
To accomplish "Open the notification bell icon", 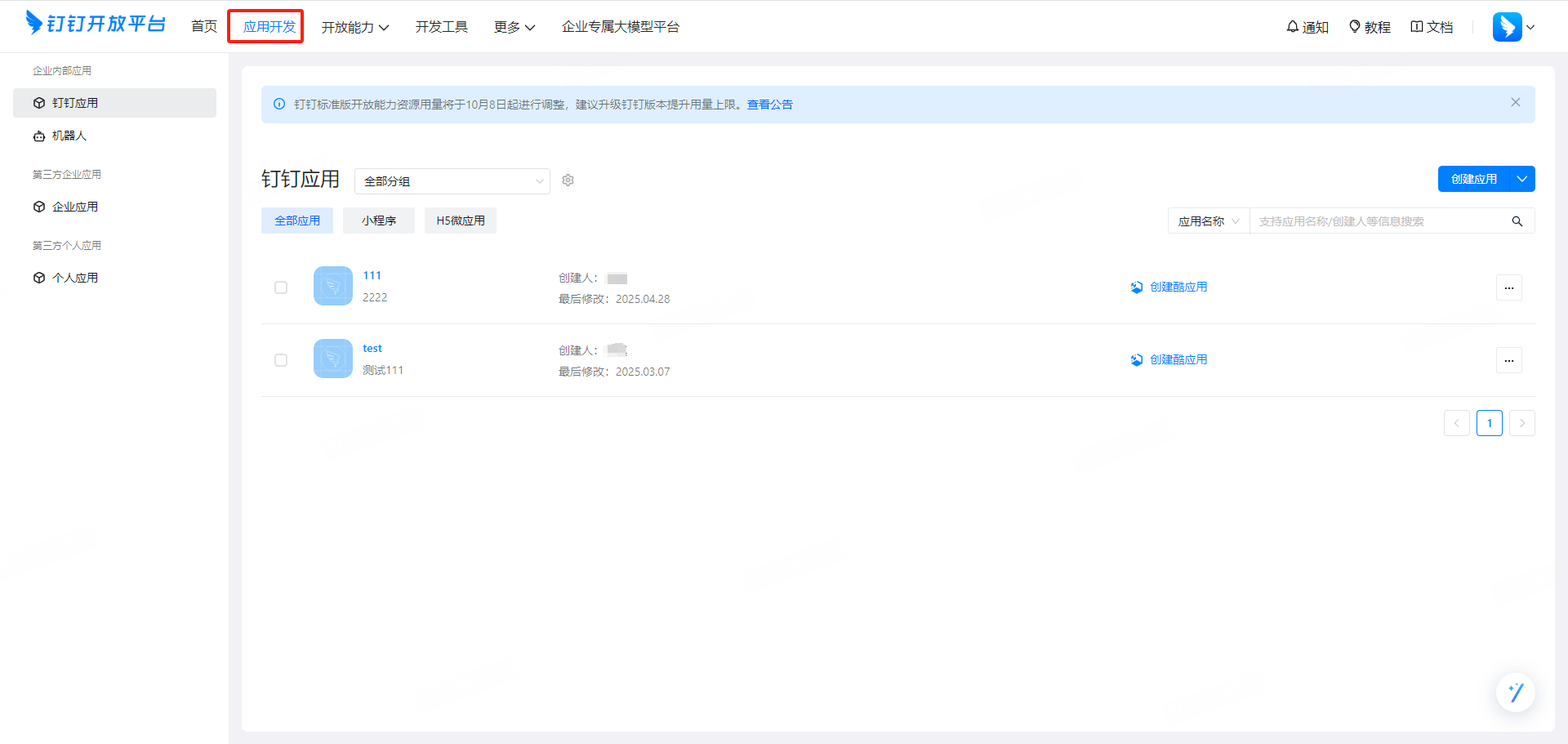I will click(x=1293, y=27).
